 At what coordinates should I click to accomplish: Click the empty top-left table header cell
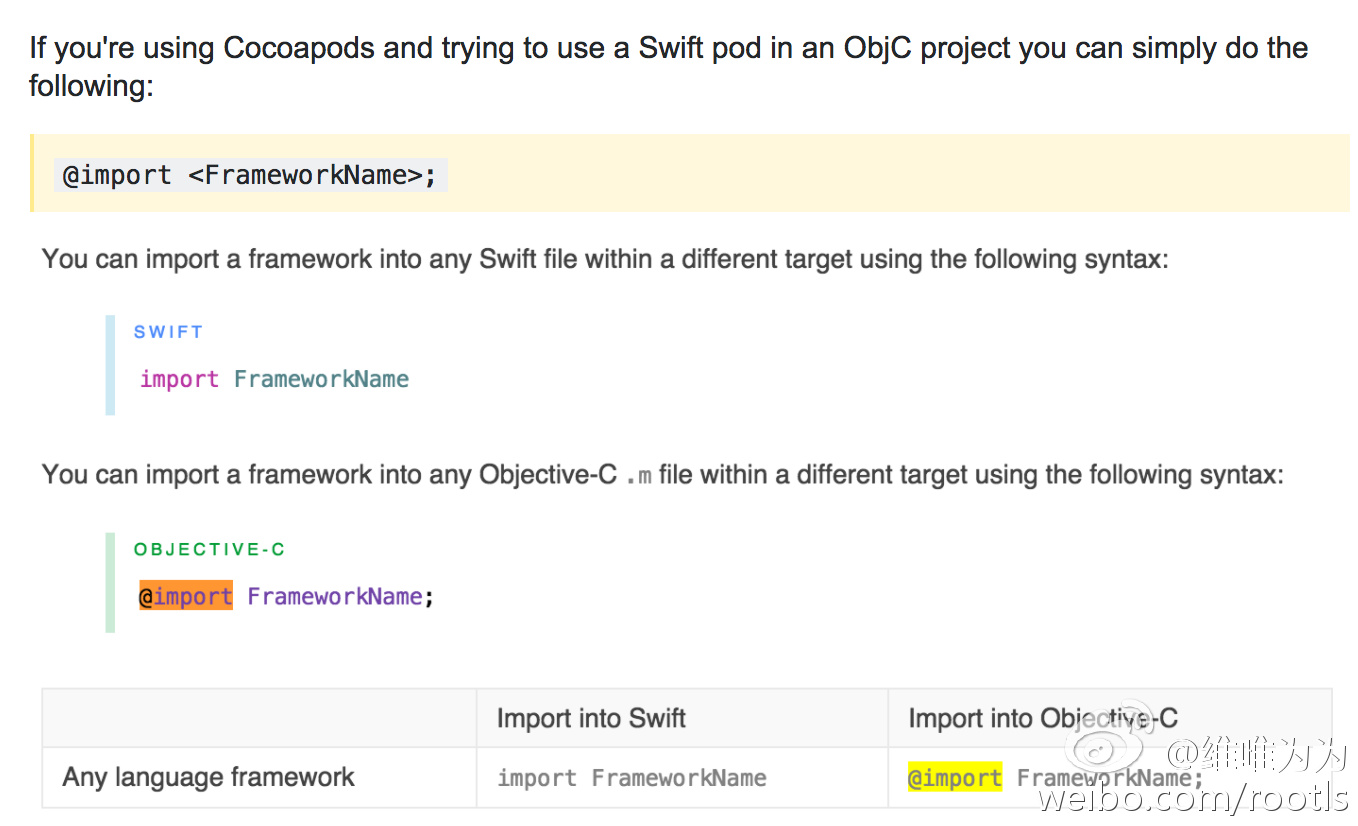click(258, 718)
